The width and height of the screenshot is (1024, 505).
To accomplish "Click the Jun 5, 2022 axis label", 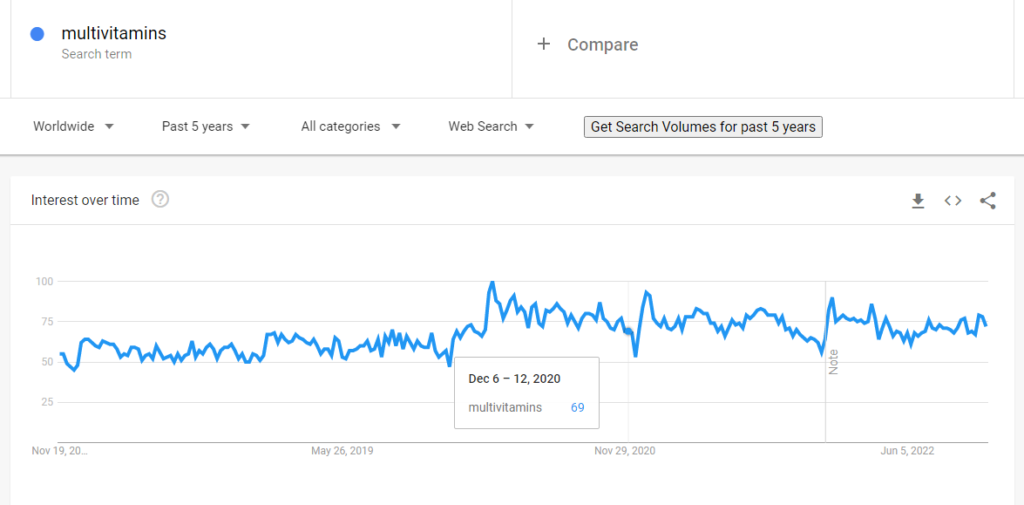I will point(908,451).
